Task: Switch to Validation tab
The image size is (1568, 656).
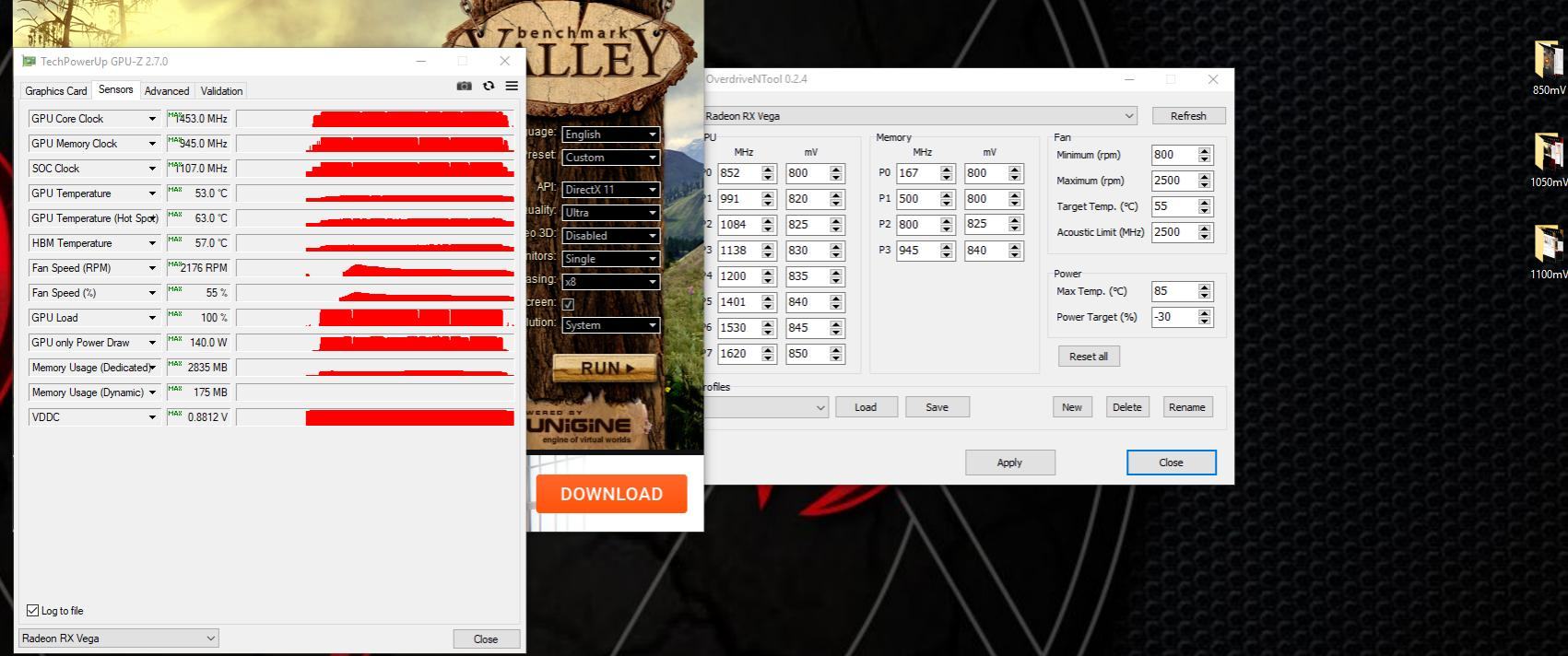Action: point(221,91)
